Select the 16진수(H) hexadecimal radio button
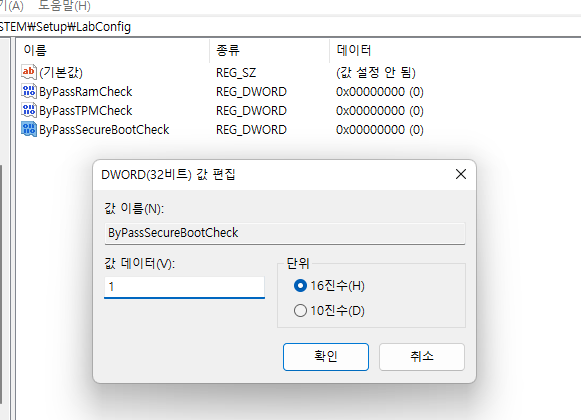Viewport: 581px width, 420px height. pyautogui.click(x=300, y=286)
